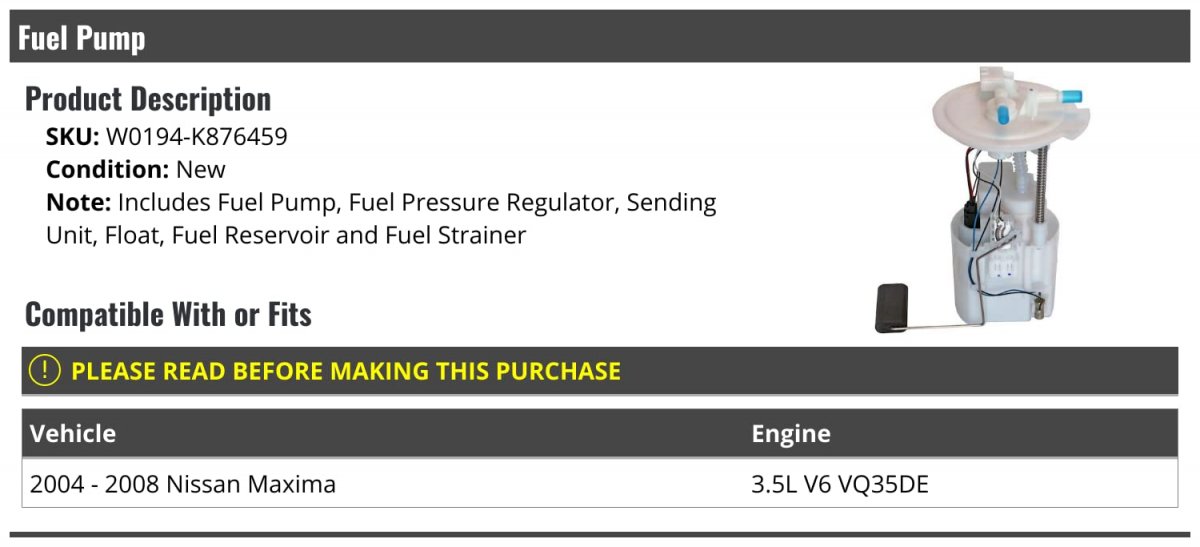Click the Product Description heading
This screenshot has width=1200, height=547.
[x=148, y=99]
